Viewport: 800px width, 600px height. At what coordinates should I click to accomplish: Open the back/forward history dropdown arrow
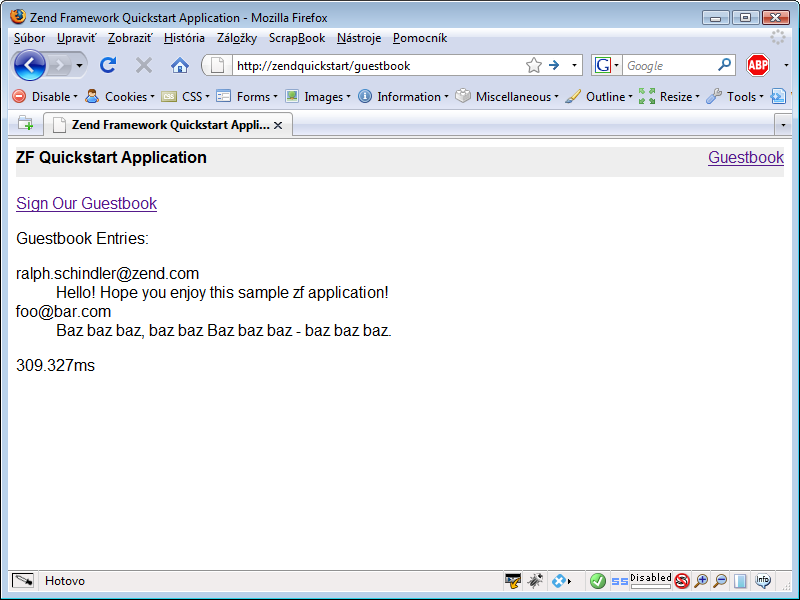coord(79,65)
